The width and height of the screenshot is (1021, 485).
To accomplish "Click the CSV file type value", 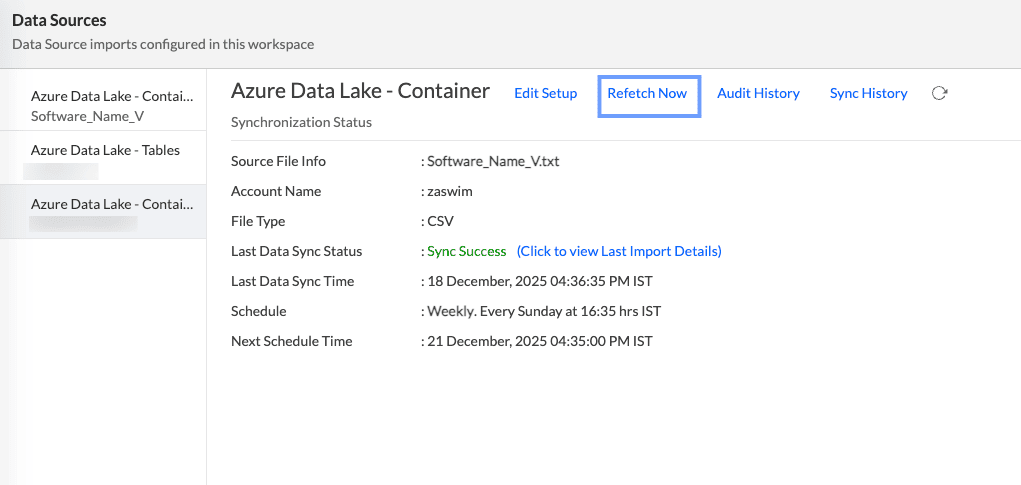I will pyautogui.click(x=441, y=221).
